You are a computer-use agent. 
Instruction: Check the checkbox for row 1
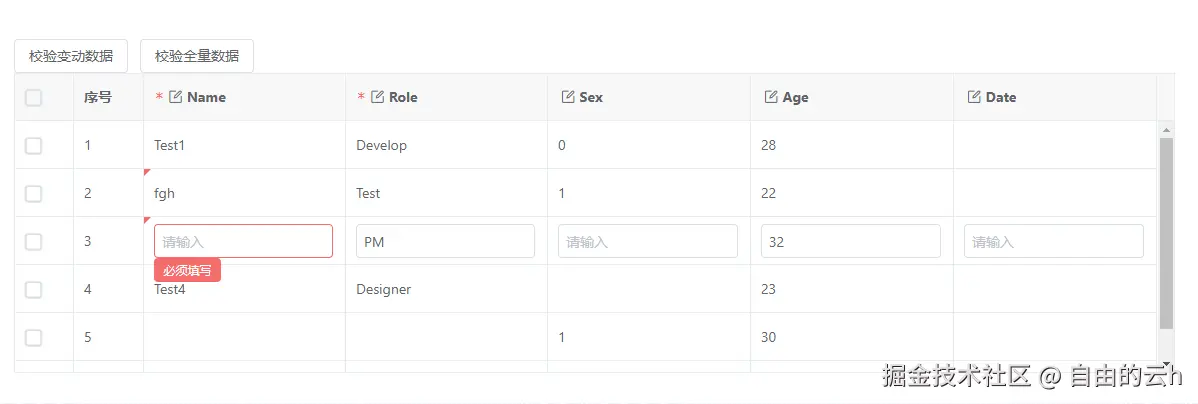34,146
